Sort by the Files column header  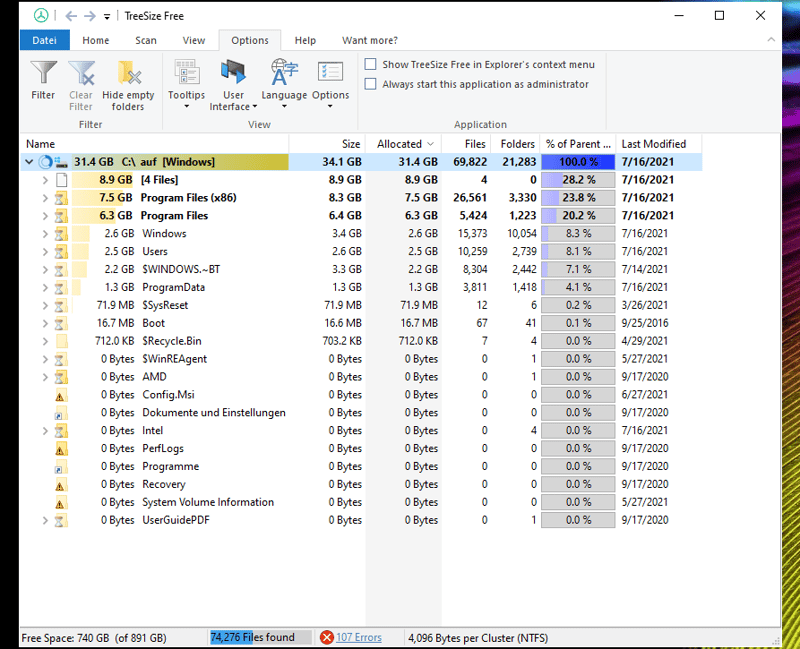(x=466, y=144)
